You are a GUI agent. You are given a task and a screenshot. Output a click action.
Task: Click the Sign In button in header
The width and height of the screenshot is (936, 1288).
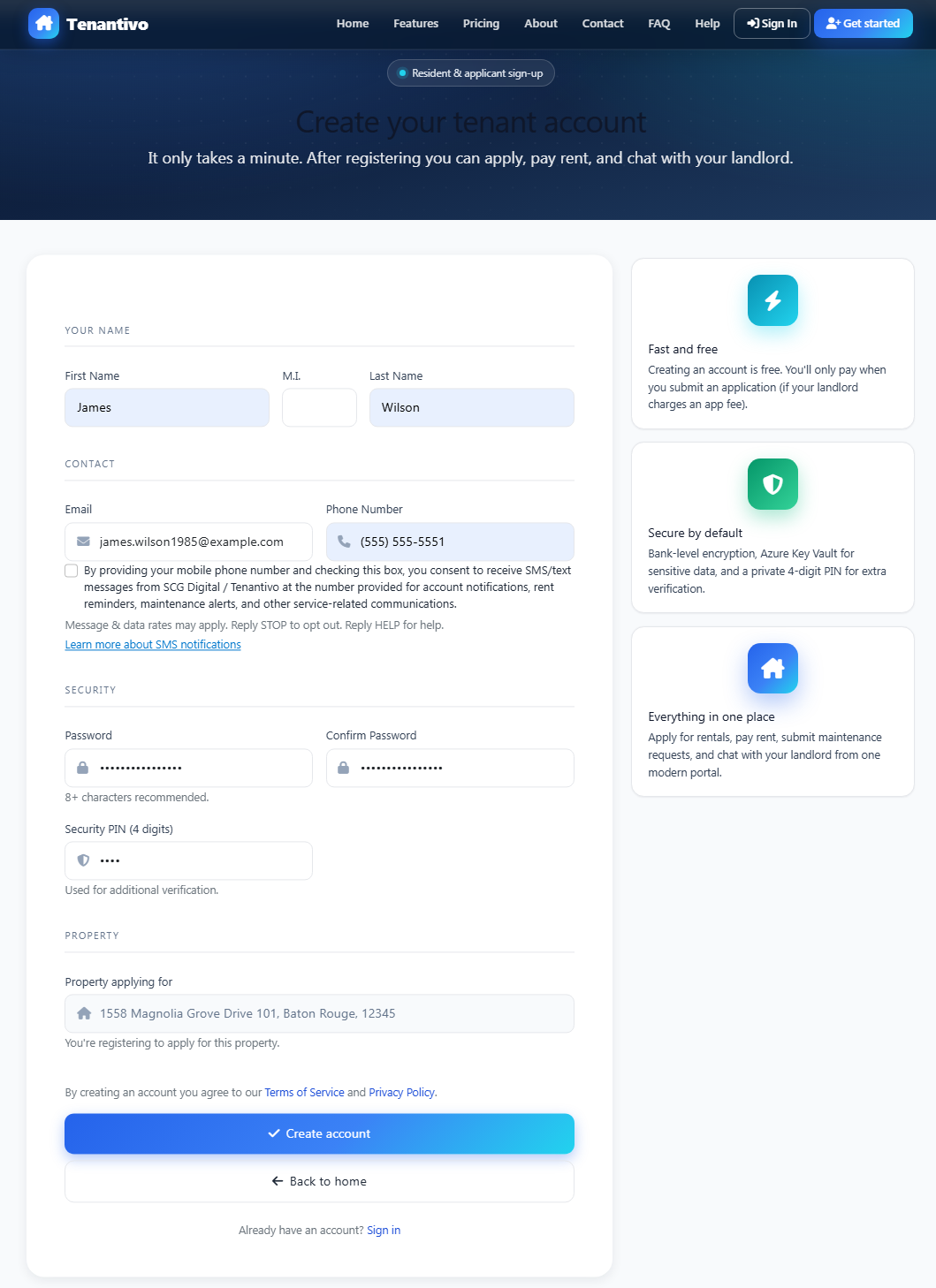(x=772, y=24)
